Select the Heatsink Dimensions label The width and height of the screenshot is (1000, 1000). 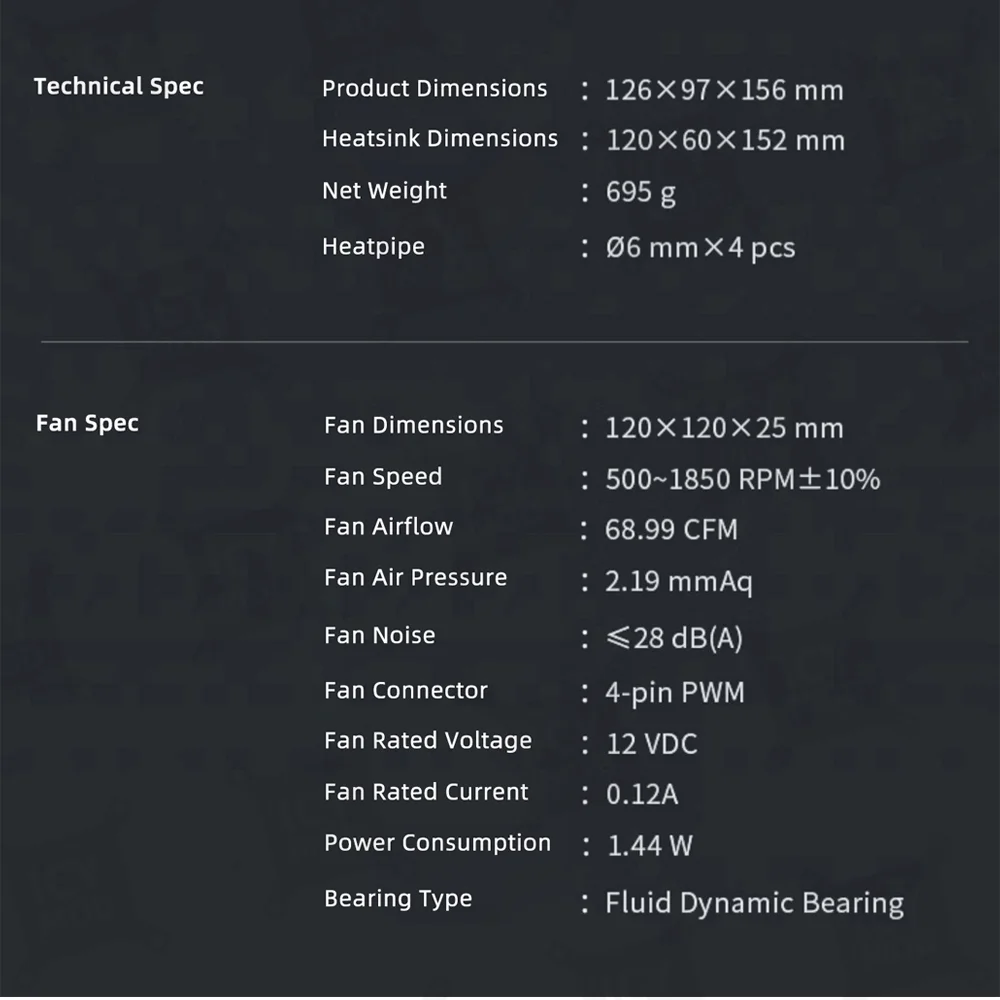click(439, 139)
